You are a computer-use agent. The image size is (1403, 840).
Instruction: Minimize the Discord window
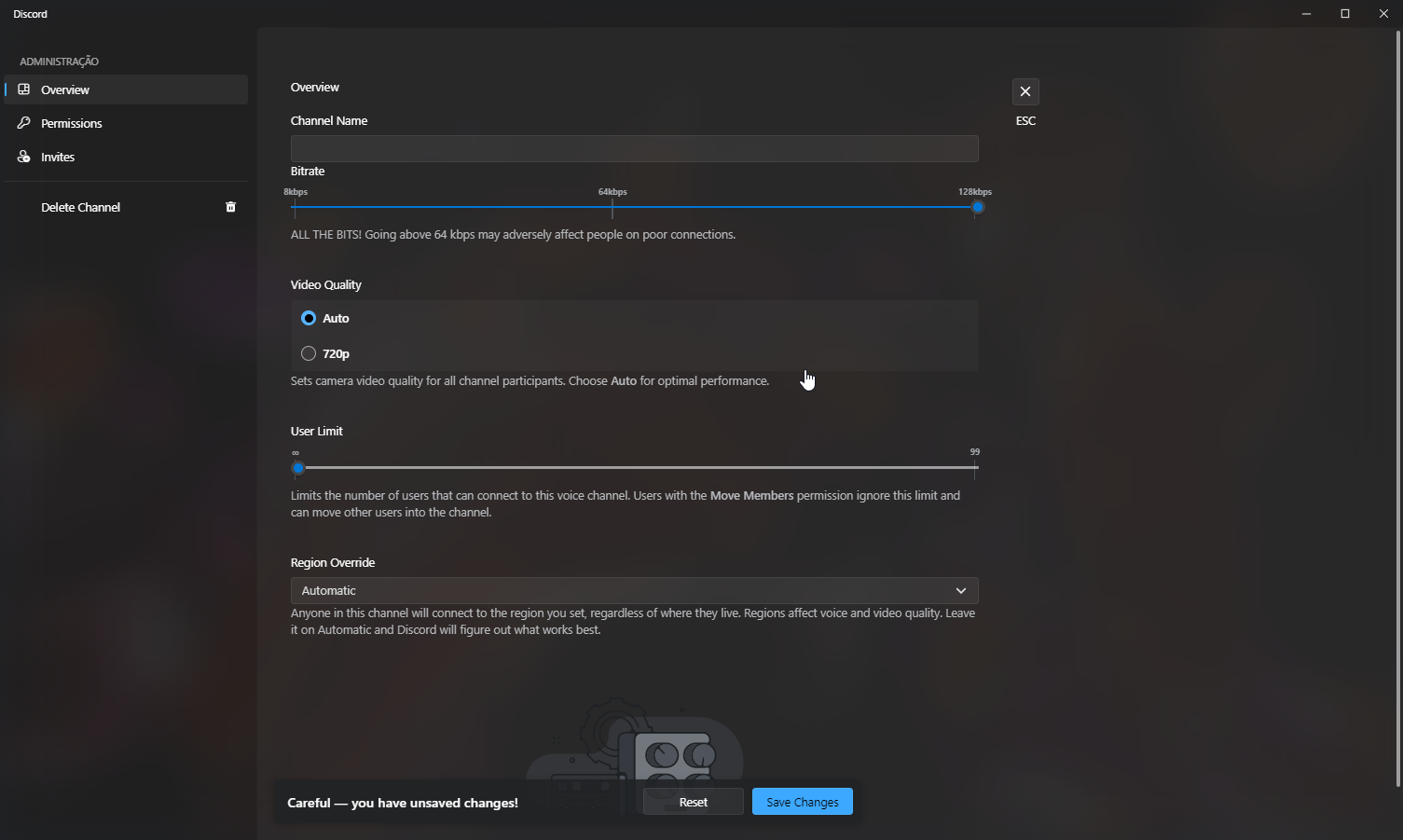click(x=1305, y=13)
